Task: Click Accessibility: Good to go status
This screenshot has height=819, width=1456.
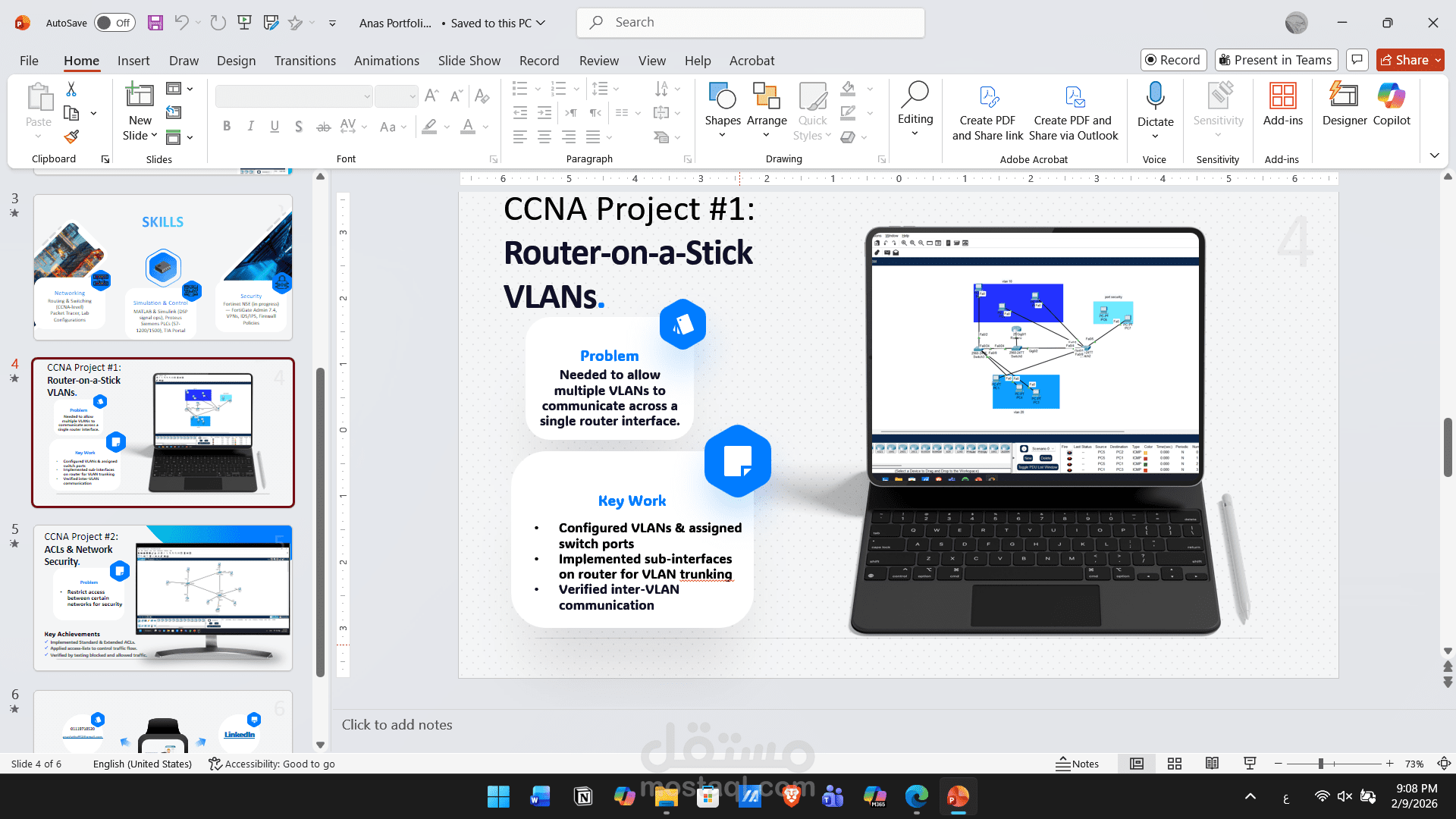Action: click(272, 764)
